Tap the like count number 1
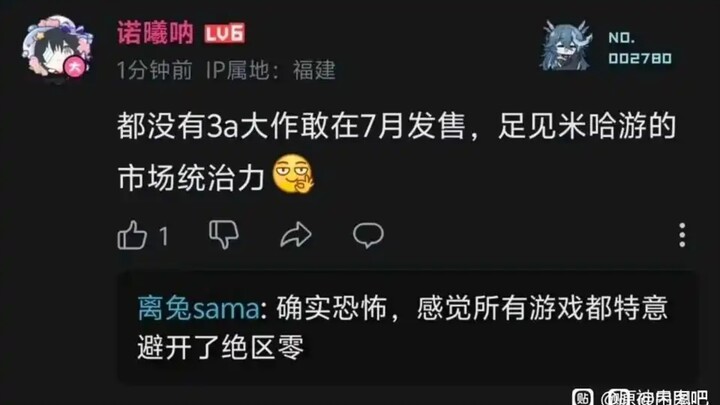Screen dimensions: 720x405 pyautogui.click(x=164, y=236)
